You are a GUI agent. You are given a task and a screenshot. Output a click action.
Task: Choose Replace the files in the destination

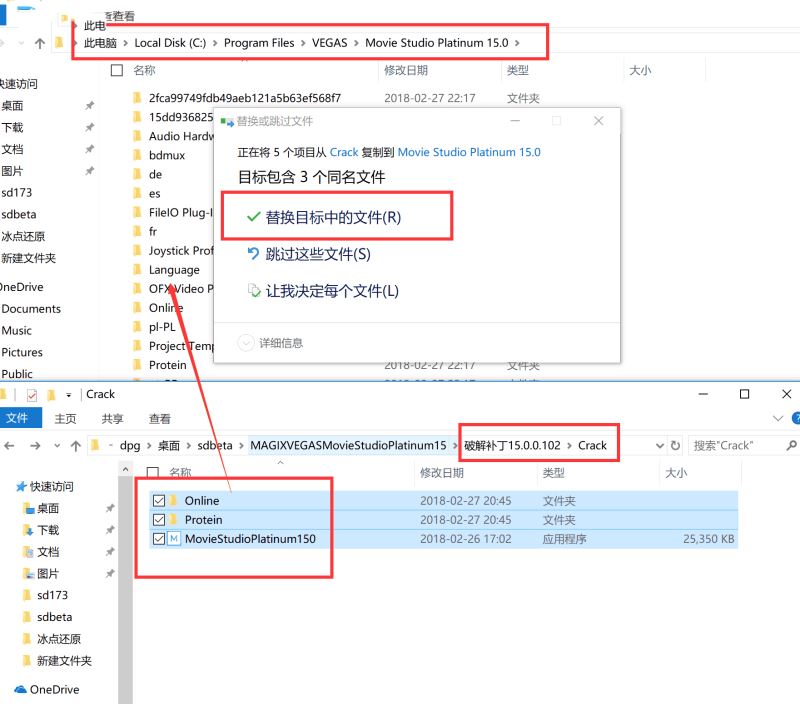324,218
